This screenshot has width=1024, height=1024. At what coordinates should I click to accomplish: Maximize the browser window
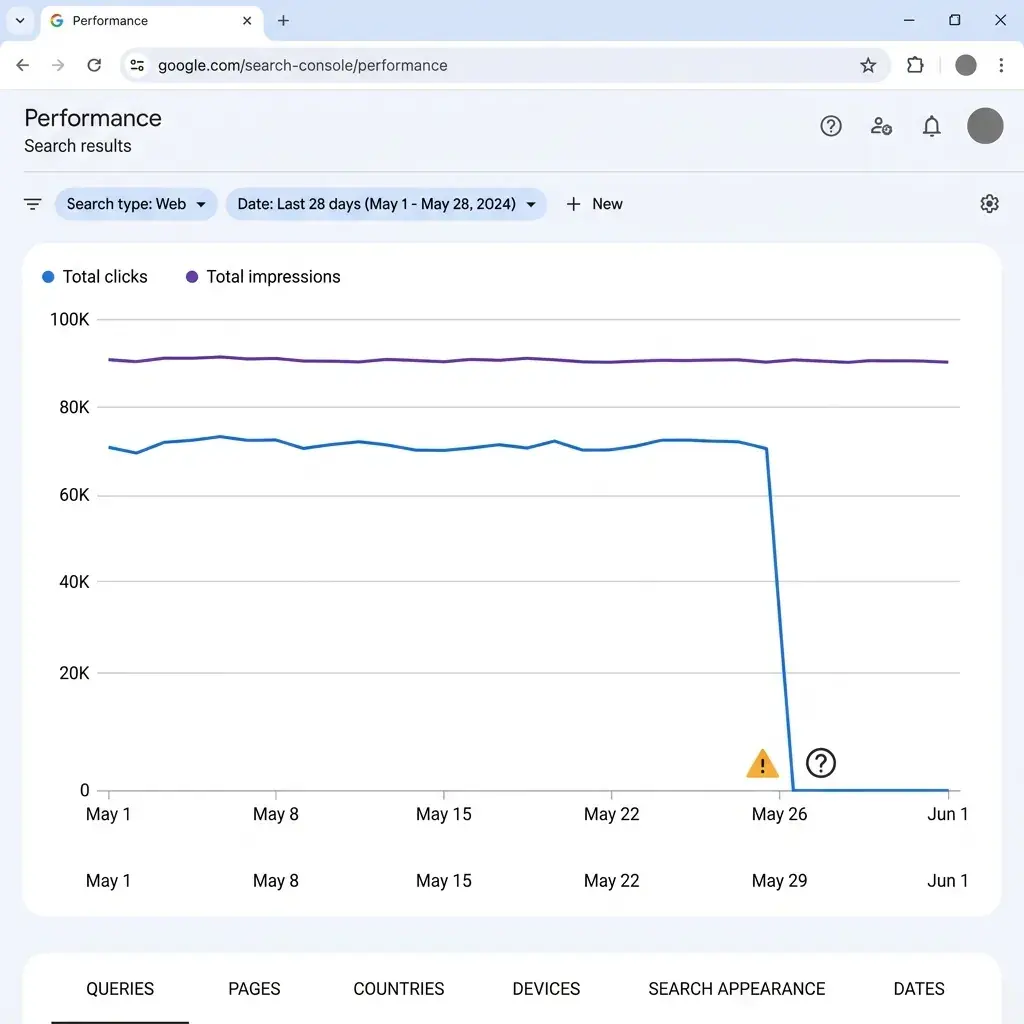point(955,20)
